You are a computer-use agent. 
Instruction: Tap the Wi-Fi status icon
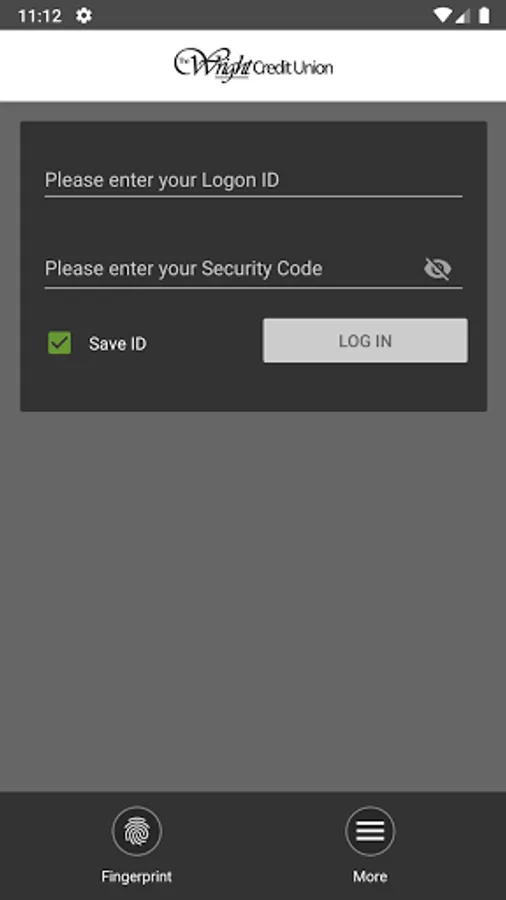[442, 15]
